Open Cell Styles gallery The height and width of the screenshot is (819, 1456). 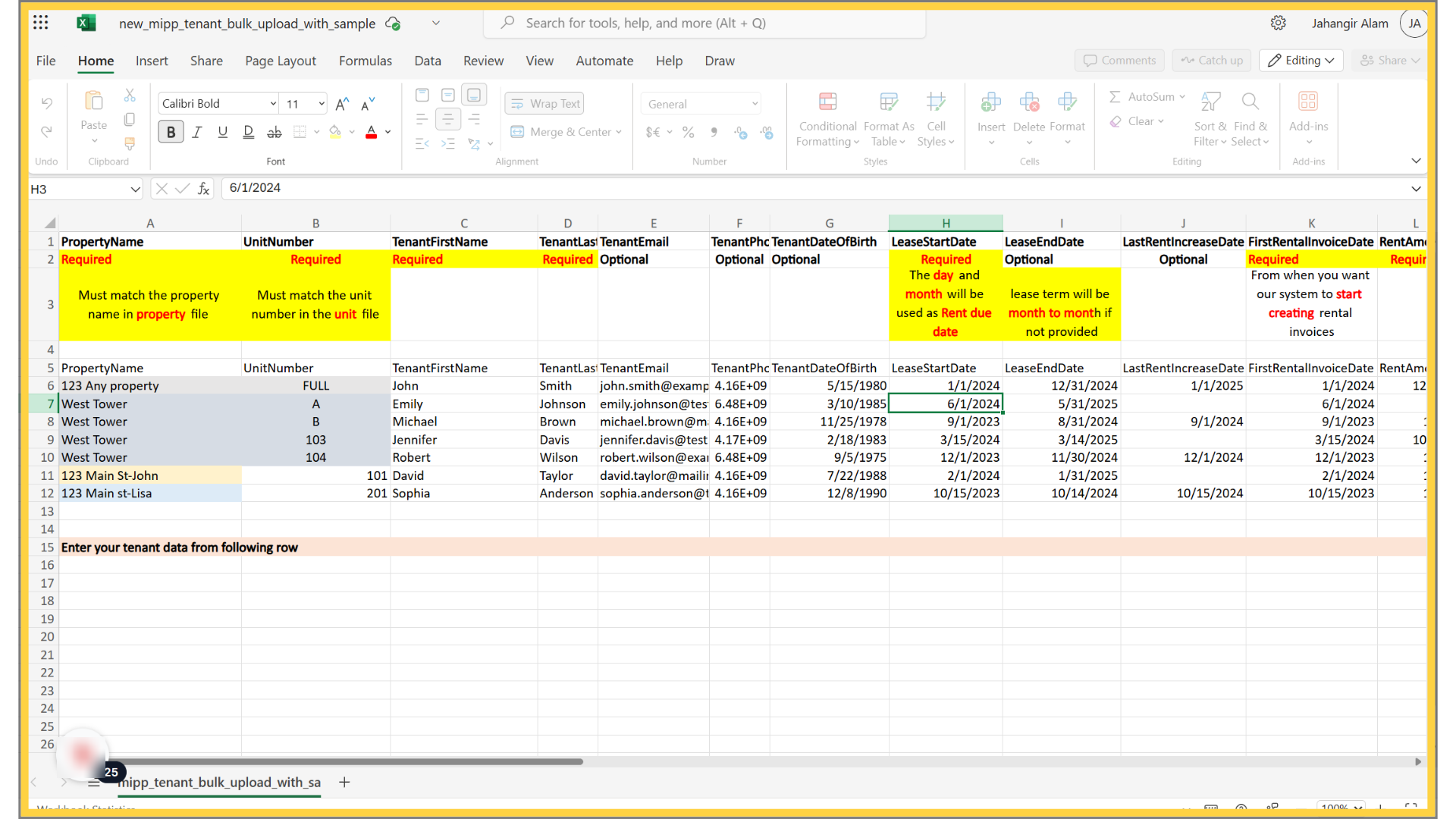pyautogui.click(x=936, y=120)
